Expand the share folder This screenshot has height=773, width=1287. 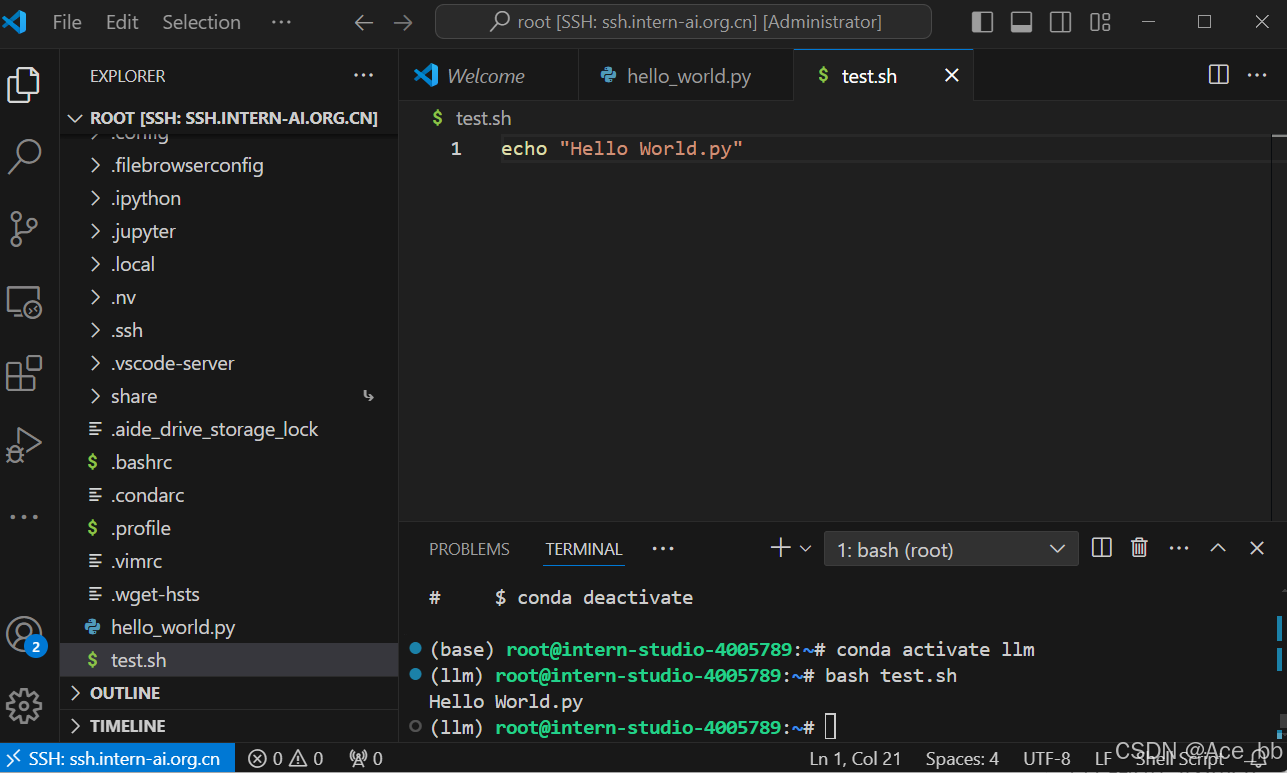[x=229, y=396]
